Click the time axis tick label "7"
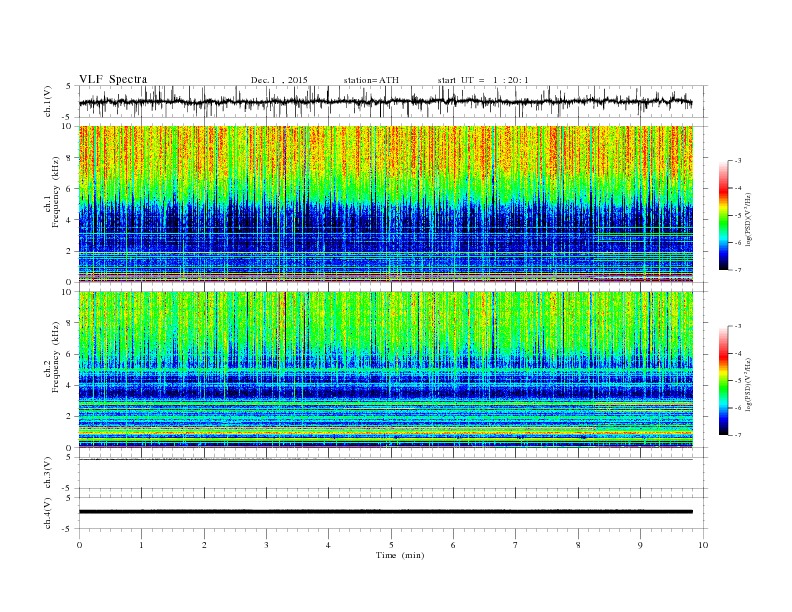The height and width of the screenshot is (612, 792). pyautogui.click(x=516, y=545)
